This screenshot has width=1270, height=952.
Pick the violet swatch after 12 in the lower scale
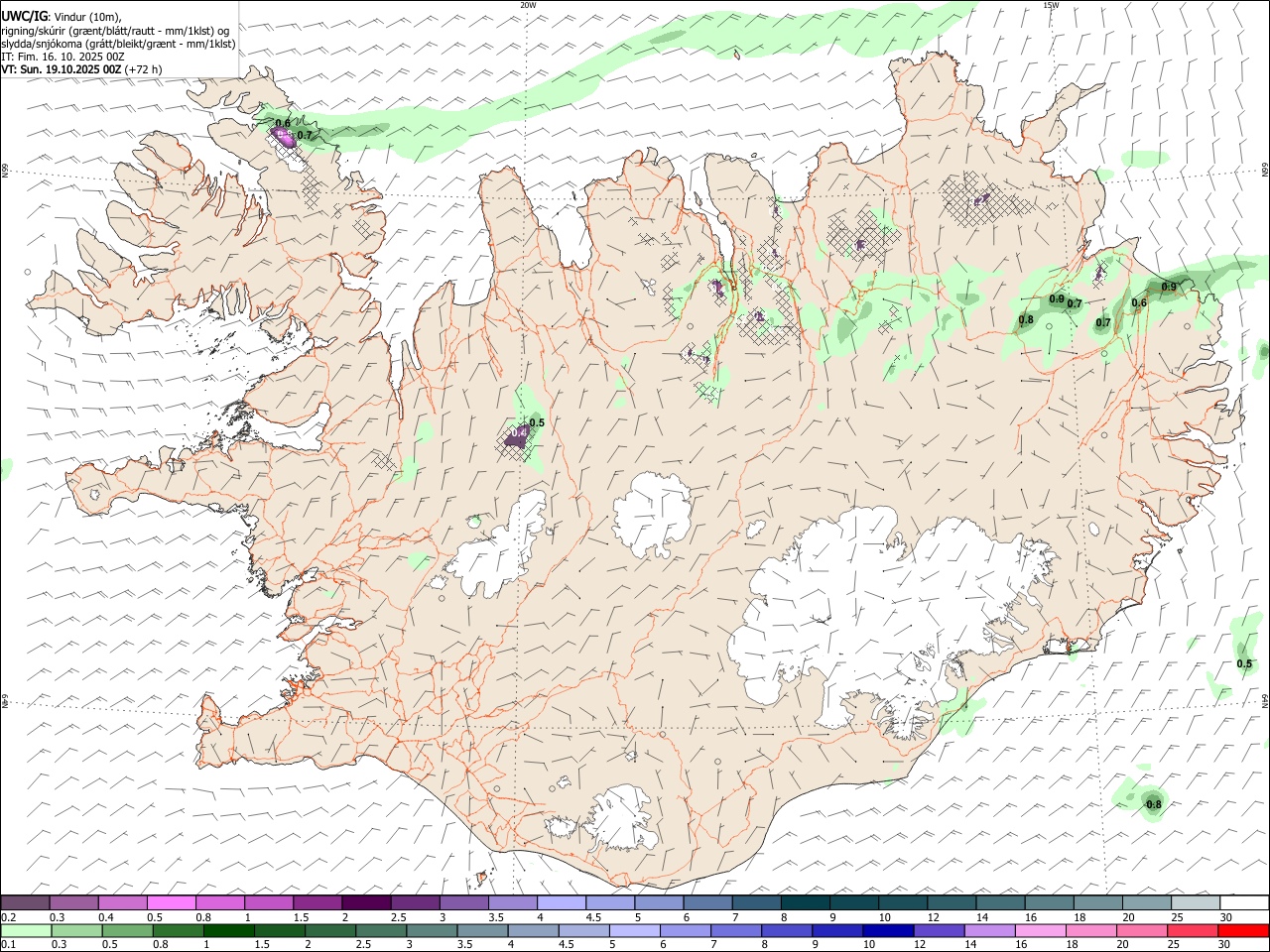(938, 930)
